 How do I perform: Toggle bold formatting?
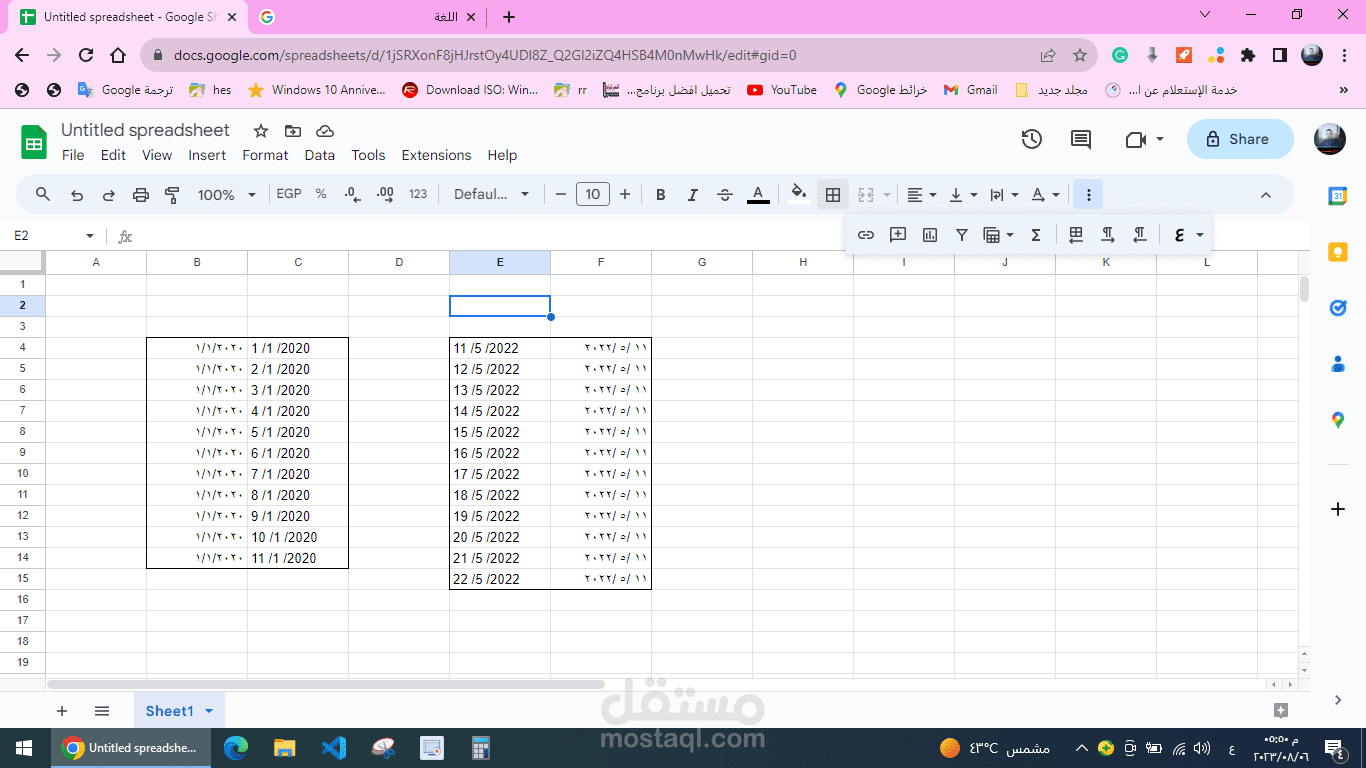[660, 194]
